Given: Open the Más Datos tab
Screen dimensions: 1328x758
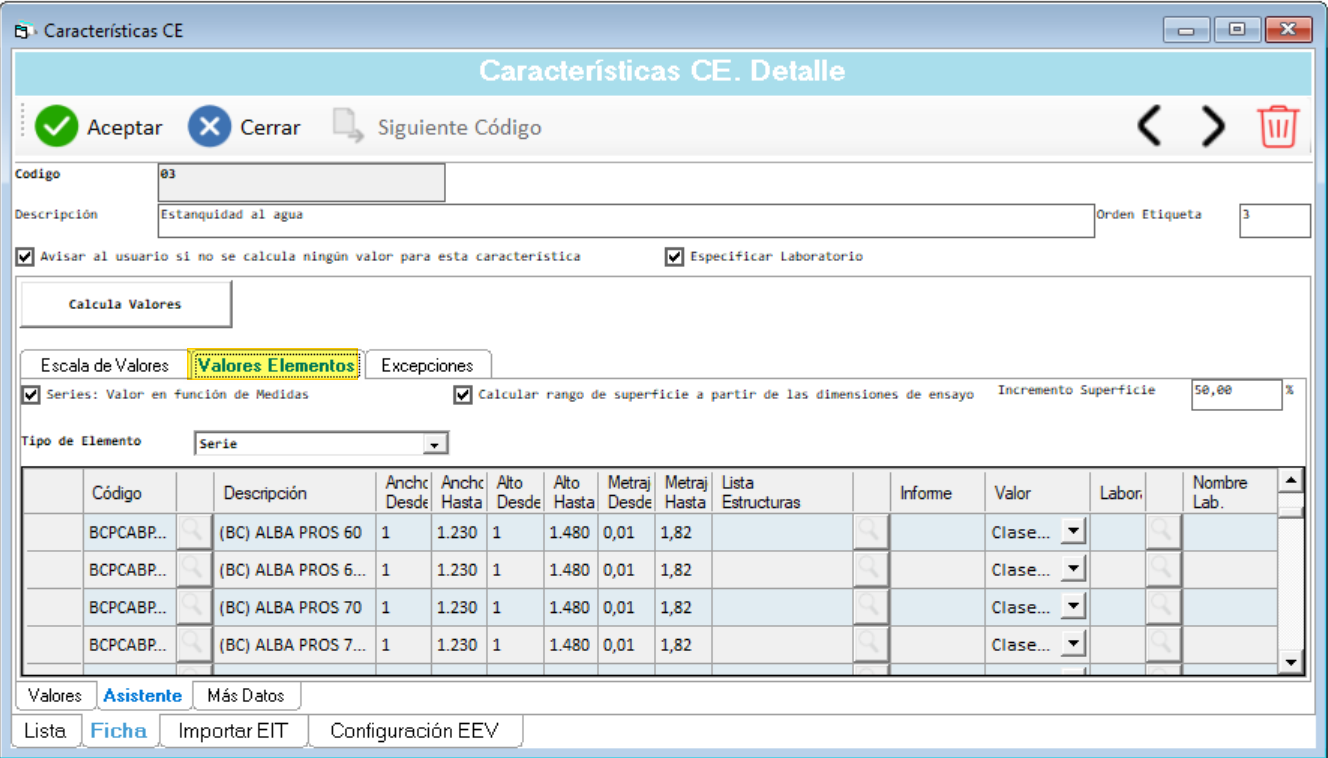Looking at the screenshot, I should pos(246,695).
